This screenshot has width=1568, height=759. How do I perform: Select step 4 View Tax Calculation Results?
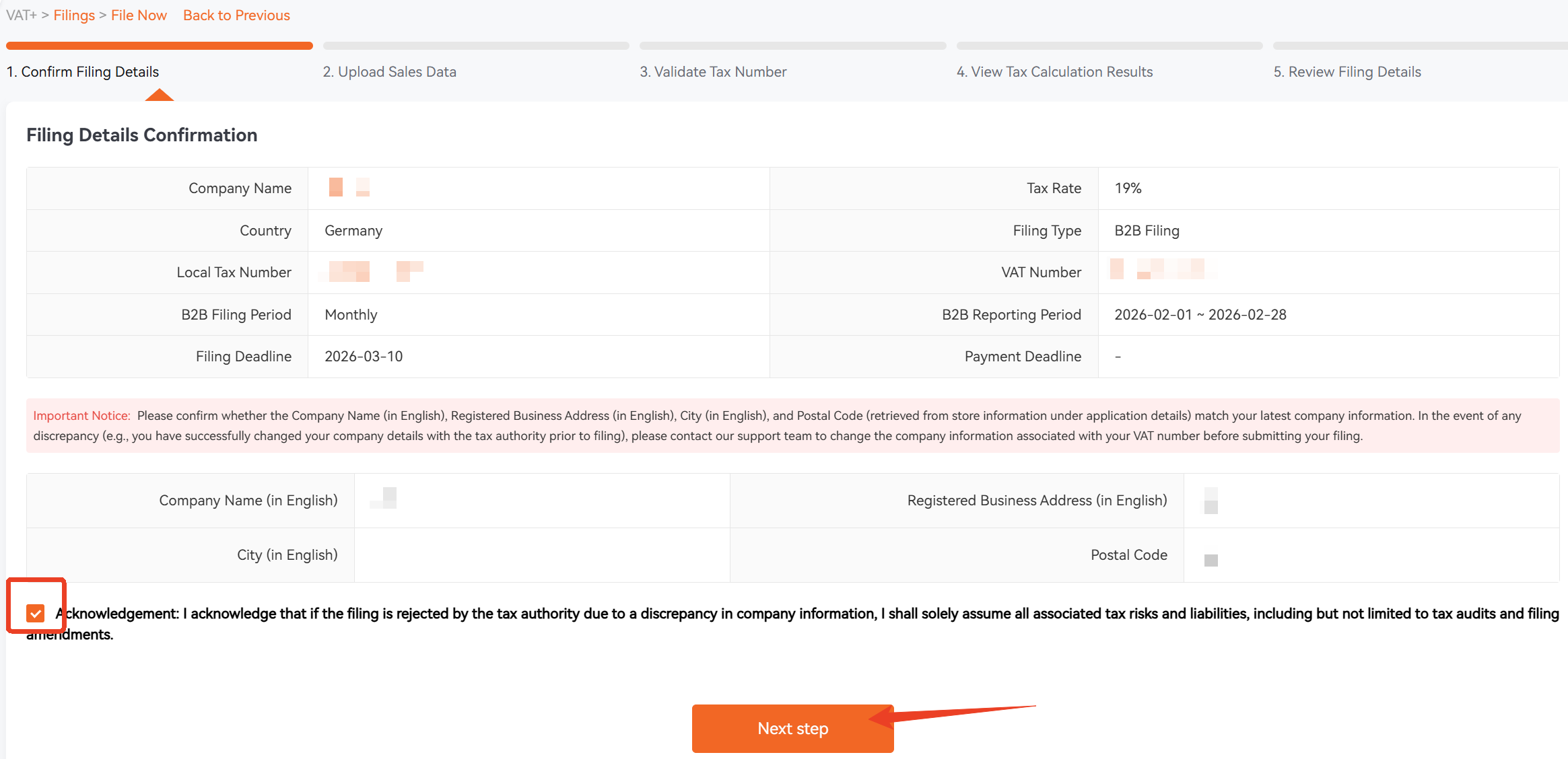[1054, 71]
